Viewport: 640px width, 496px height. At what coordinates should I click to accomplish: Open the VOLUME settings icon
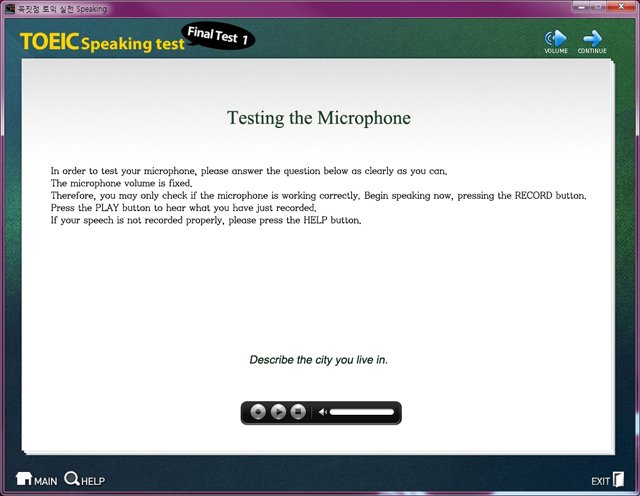556,40
